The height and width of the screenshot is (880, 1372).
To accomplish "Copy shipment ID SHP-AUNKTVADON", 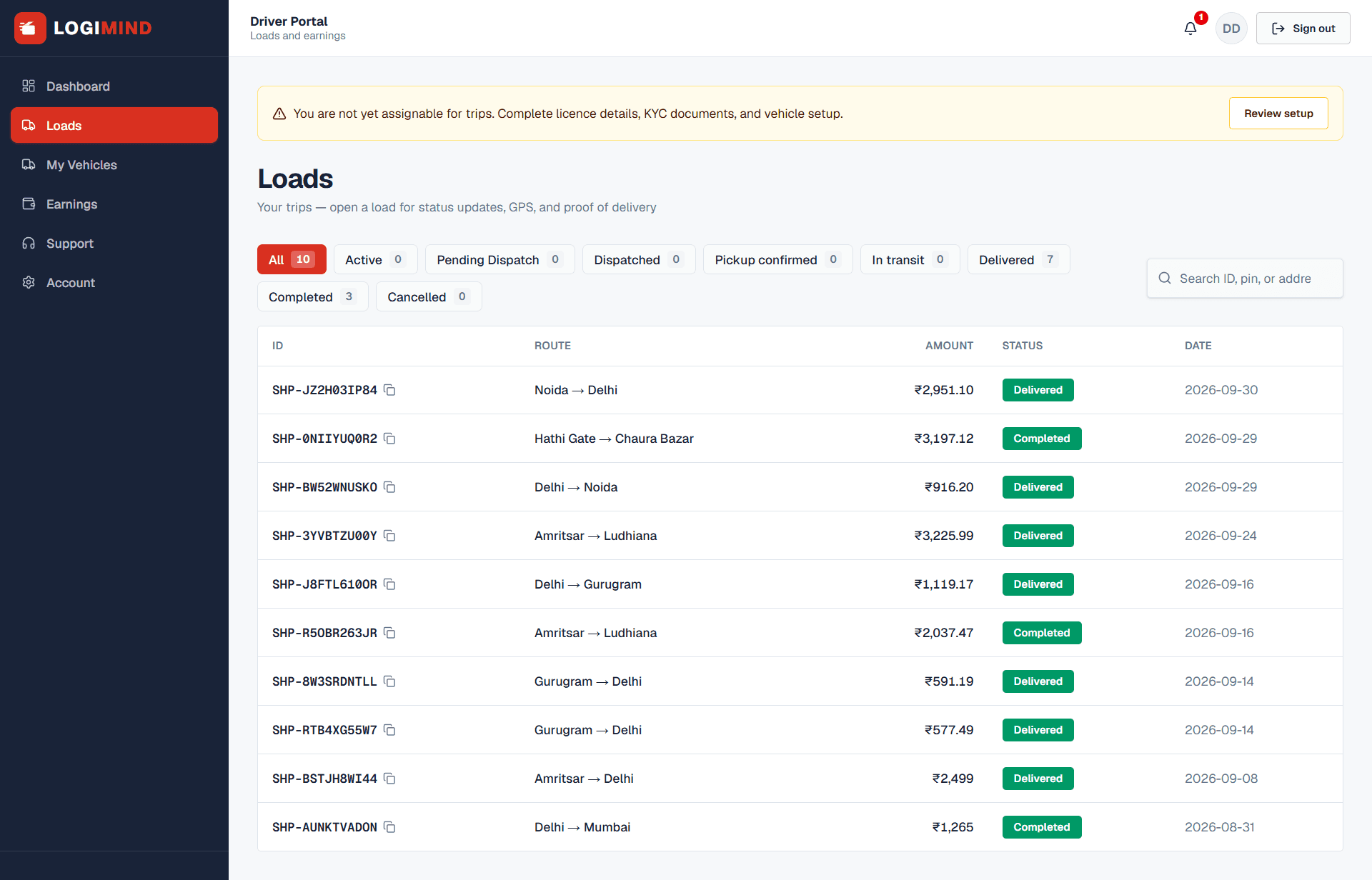I will coord(389,827).
